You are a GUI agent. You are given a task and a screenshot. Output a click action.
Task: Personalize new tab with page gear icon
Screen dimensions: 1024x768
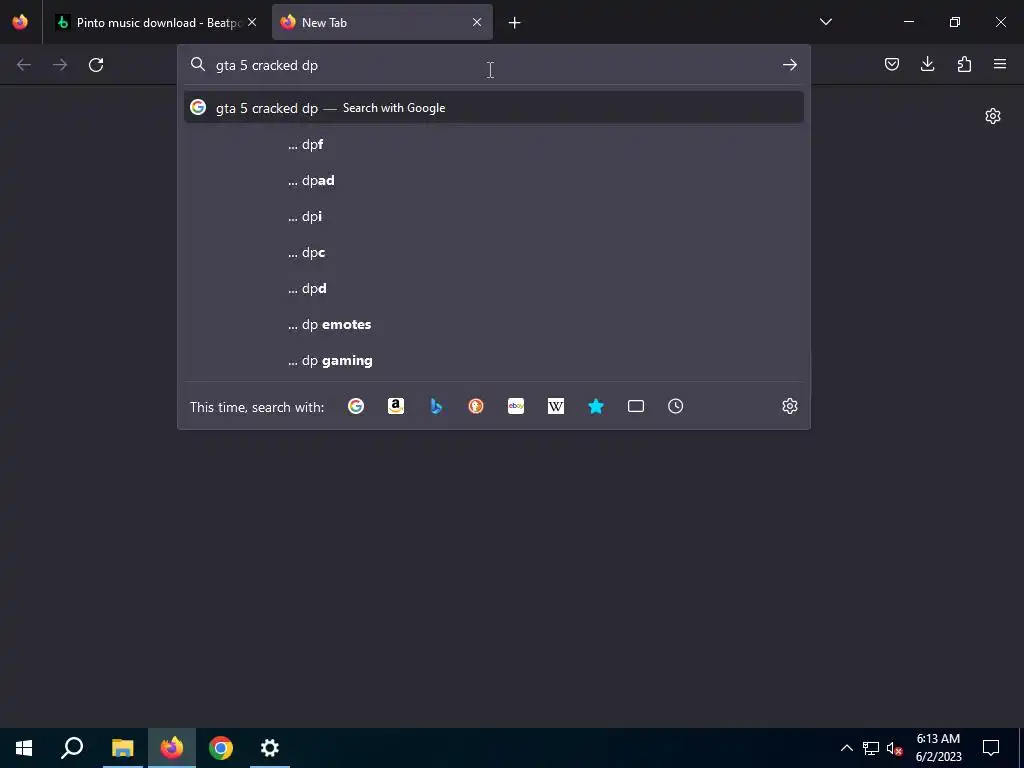[993, 116]
